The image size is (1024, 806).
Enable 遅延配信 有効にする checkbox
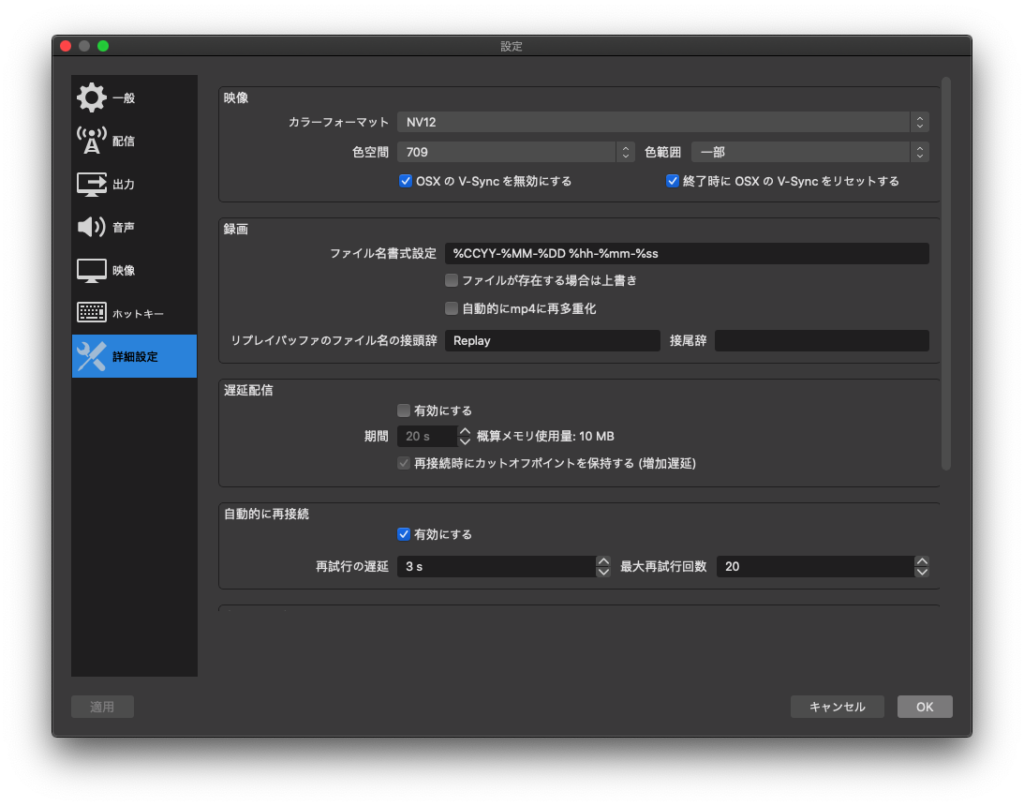404,410
